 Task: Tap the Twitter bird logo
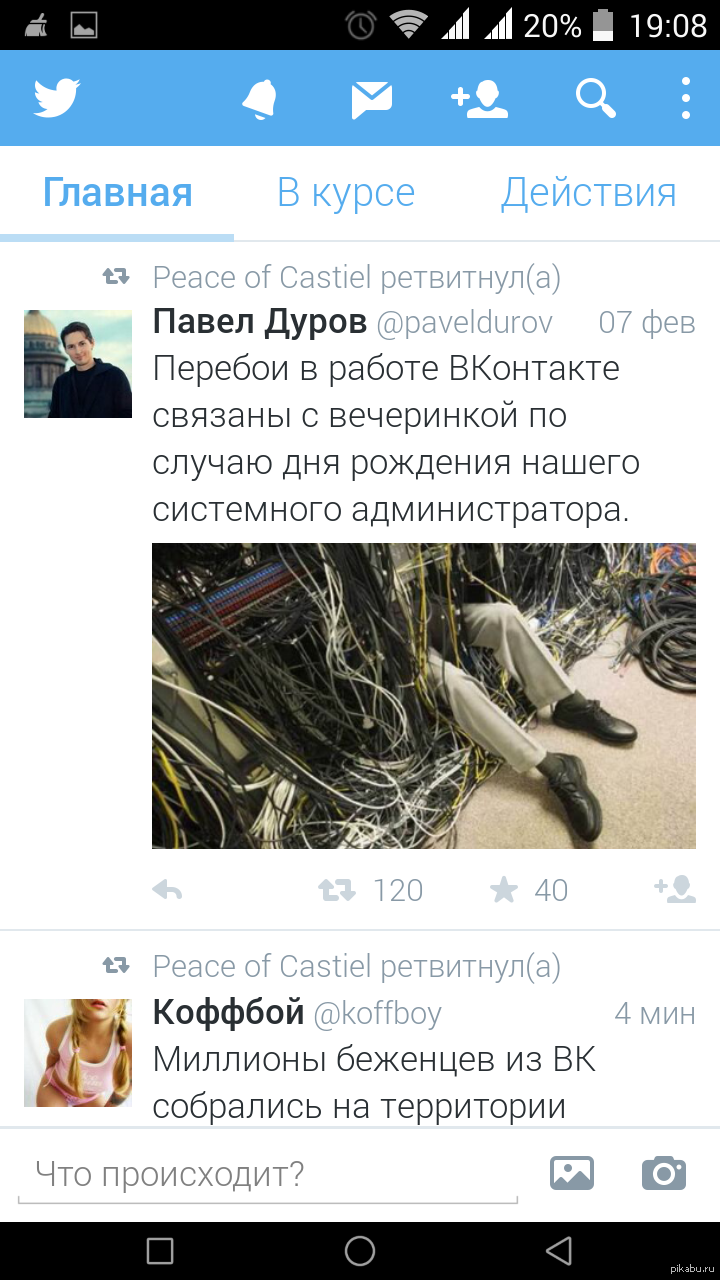(57, 98)
